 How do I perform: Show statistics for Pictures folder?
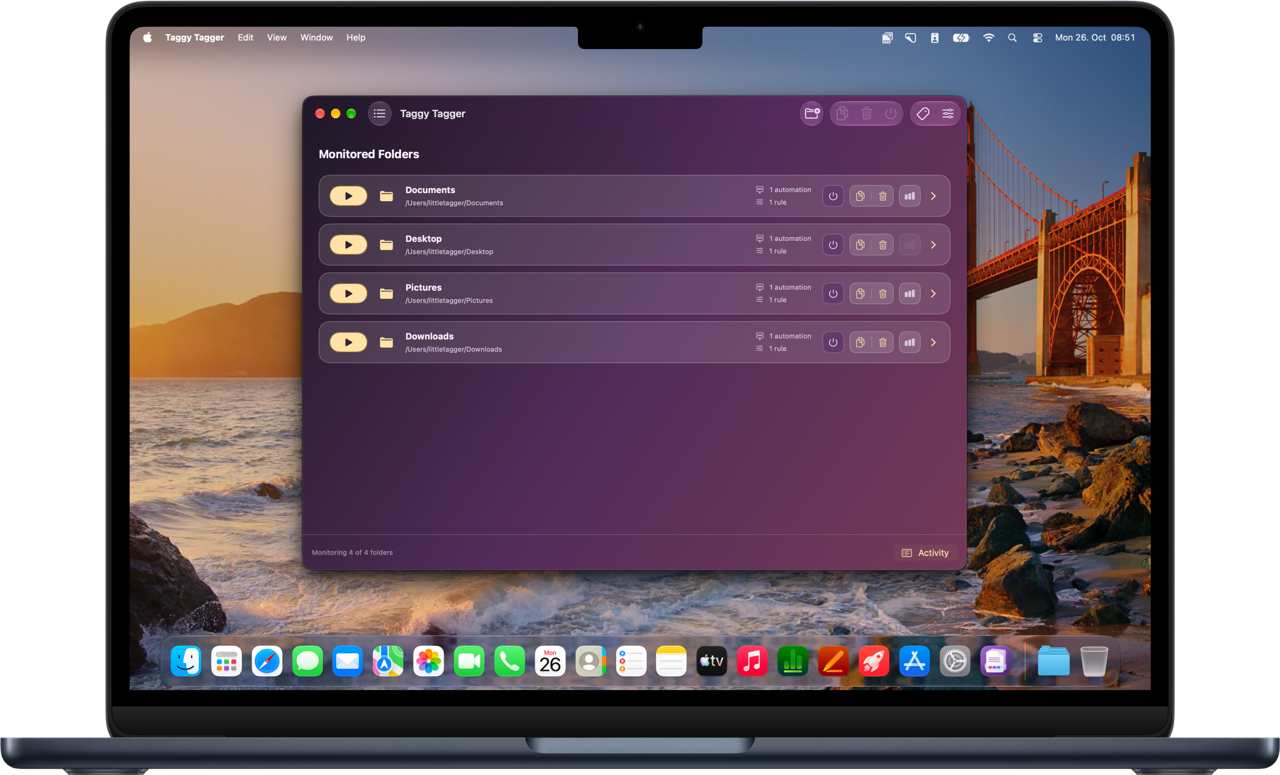(909, 294)
